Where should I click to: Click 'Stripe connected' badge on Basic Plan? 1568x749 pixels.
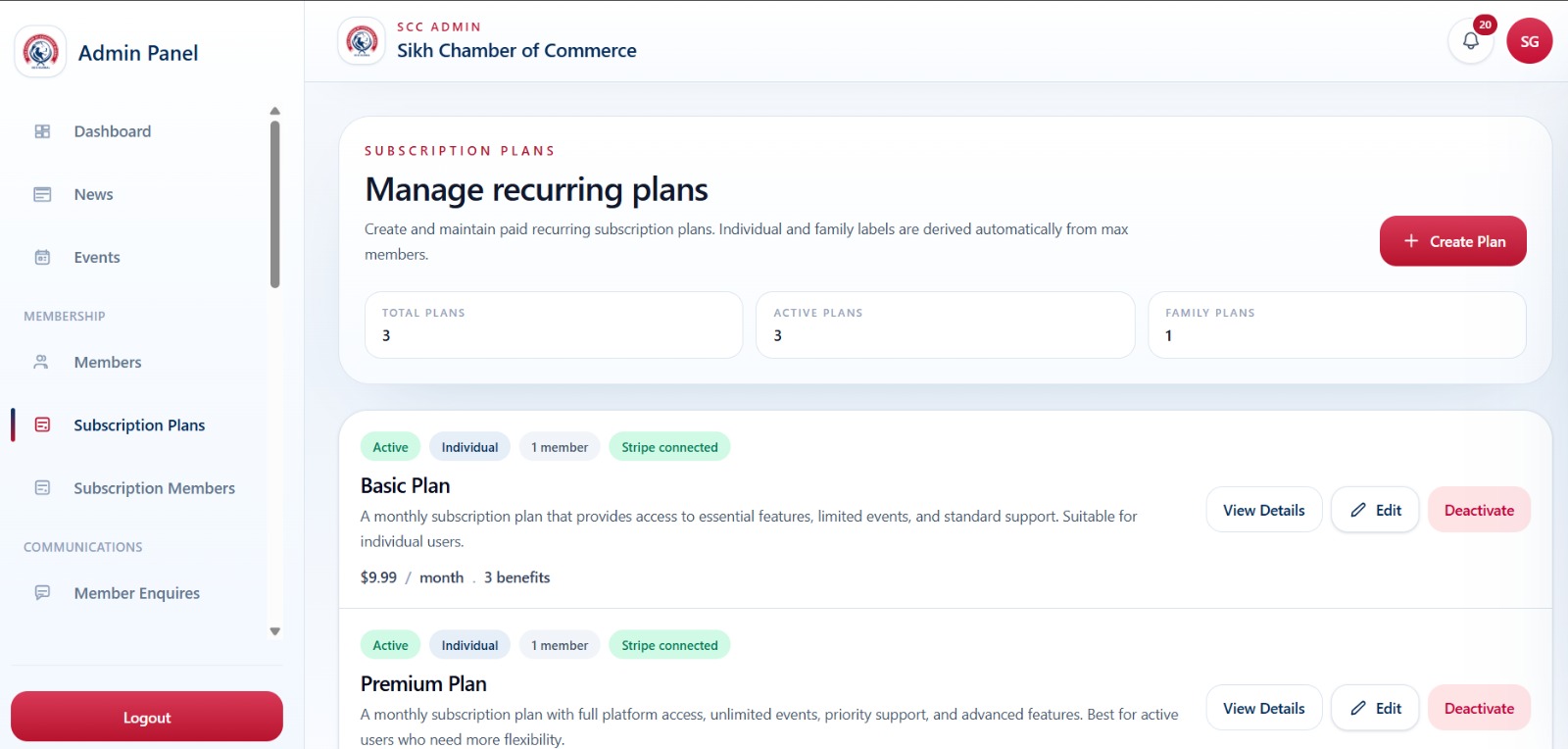pyautogui.click(x=669, y=447)
